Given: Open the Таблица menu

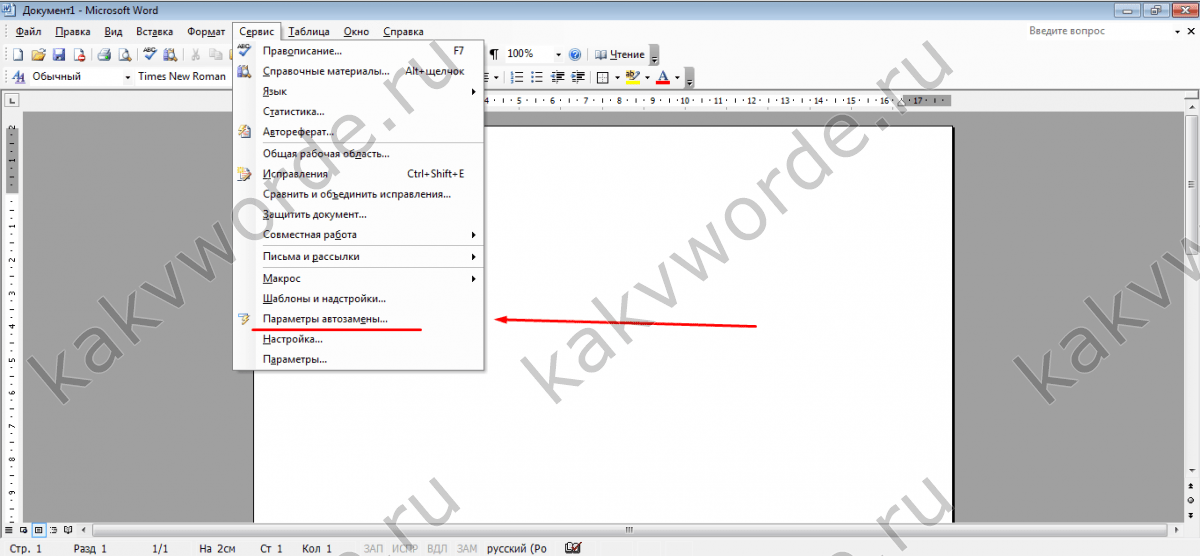Looking at the screenshot, I should (x=308, y=32).
